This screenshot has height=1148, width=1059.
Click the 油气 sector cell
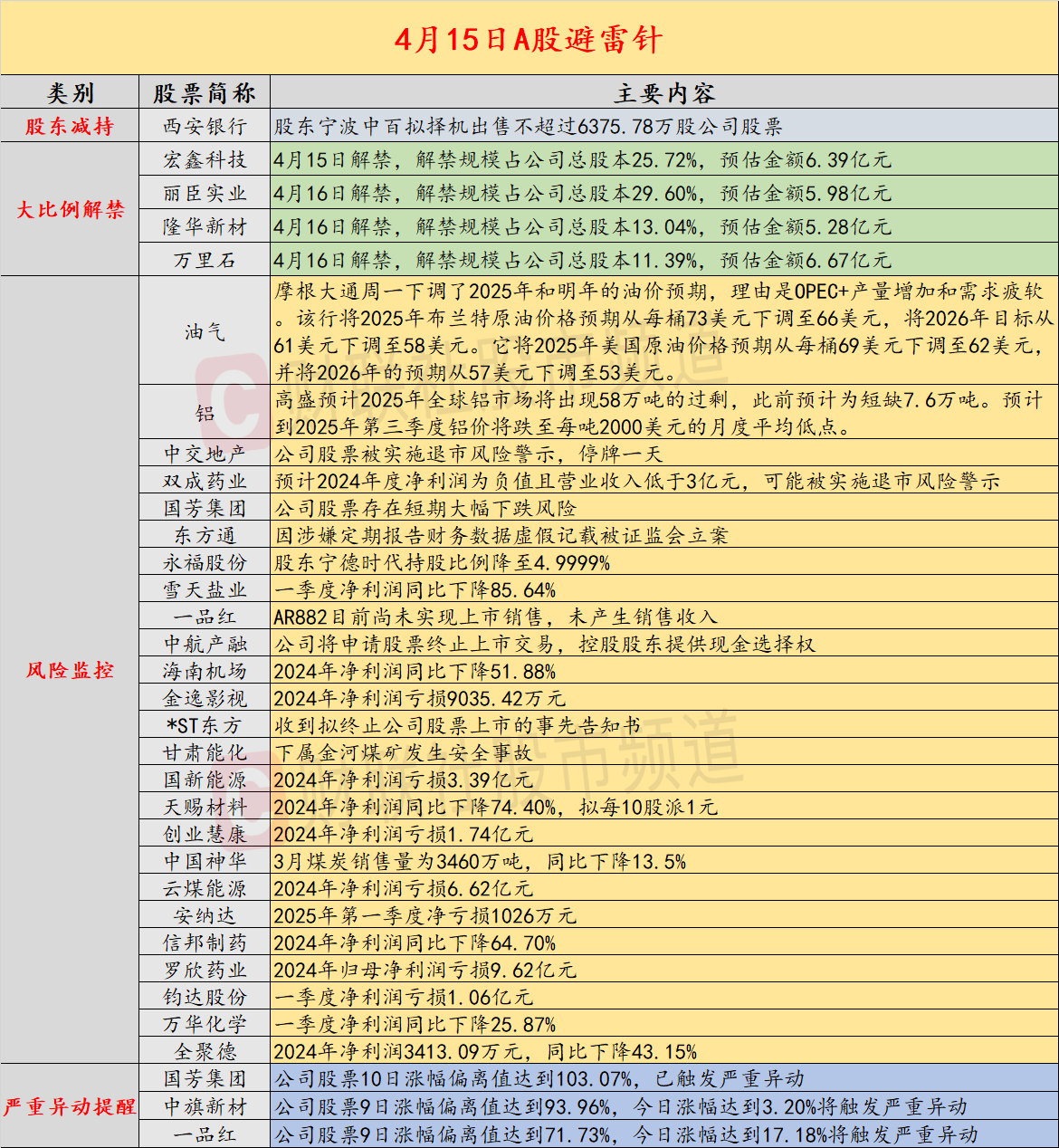click(x=205, y=331)
